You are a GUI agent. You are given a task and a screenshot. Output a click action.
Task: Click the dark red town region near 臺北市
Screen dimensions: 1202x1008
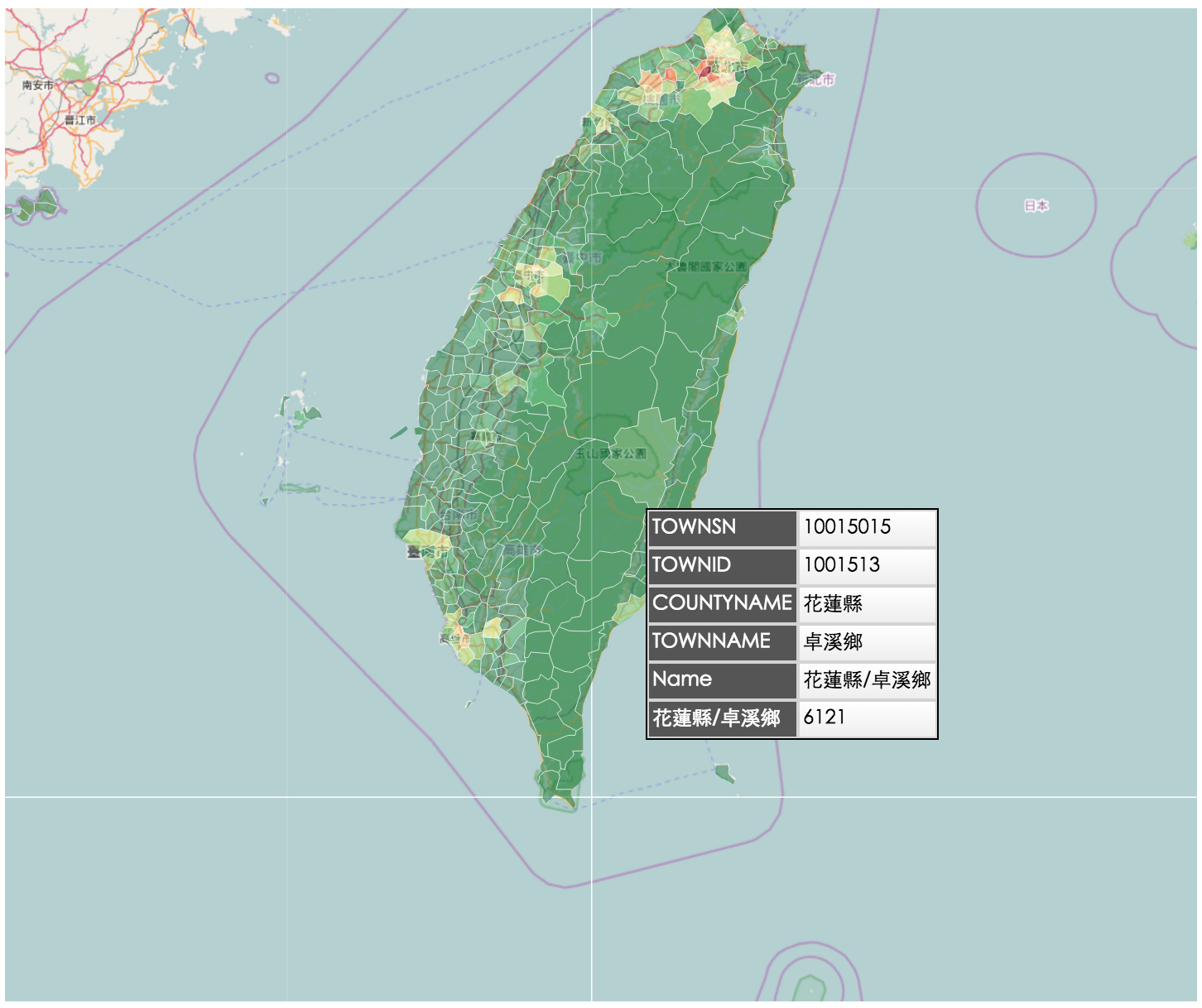click(704, 71)
